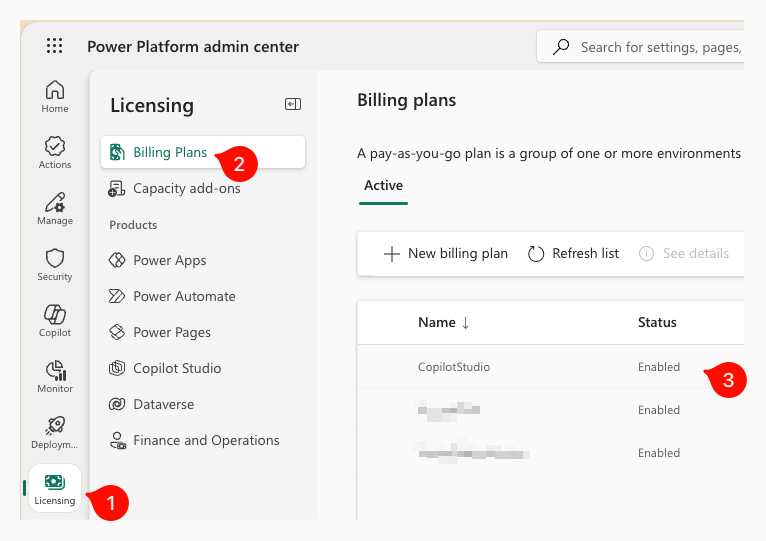Open Copilot in the left rail
The image size is (766, 541).
click(55, 320)
